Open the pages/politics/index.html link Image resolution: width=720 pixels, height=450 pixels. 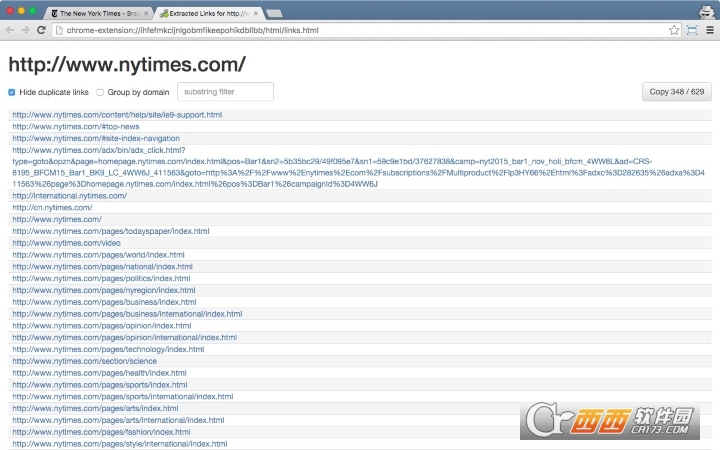click(x=101, y=279)
